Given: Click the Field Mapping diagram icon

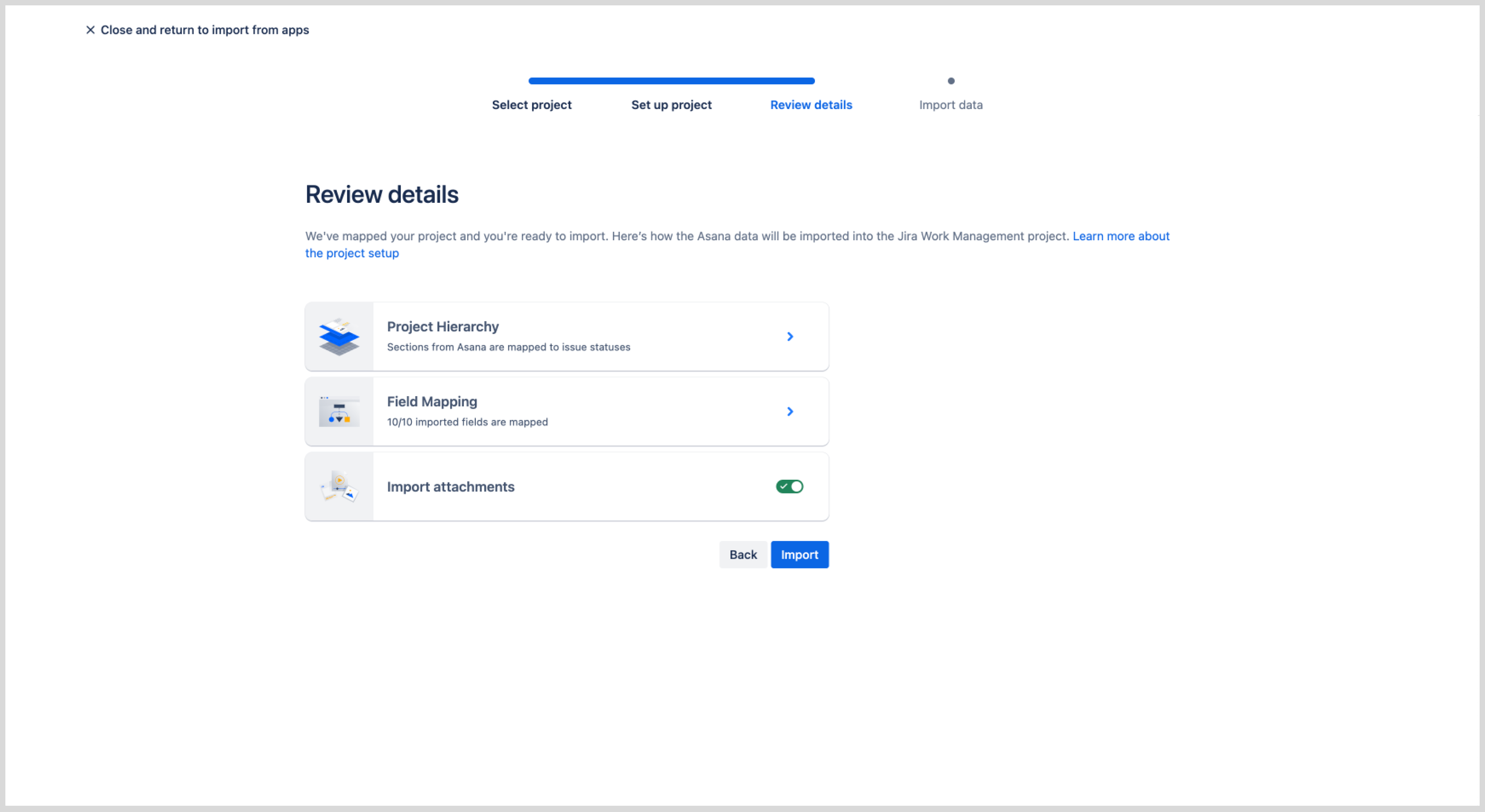Looking at the screenshot, I should point(339,411).
